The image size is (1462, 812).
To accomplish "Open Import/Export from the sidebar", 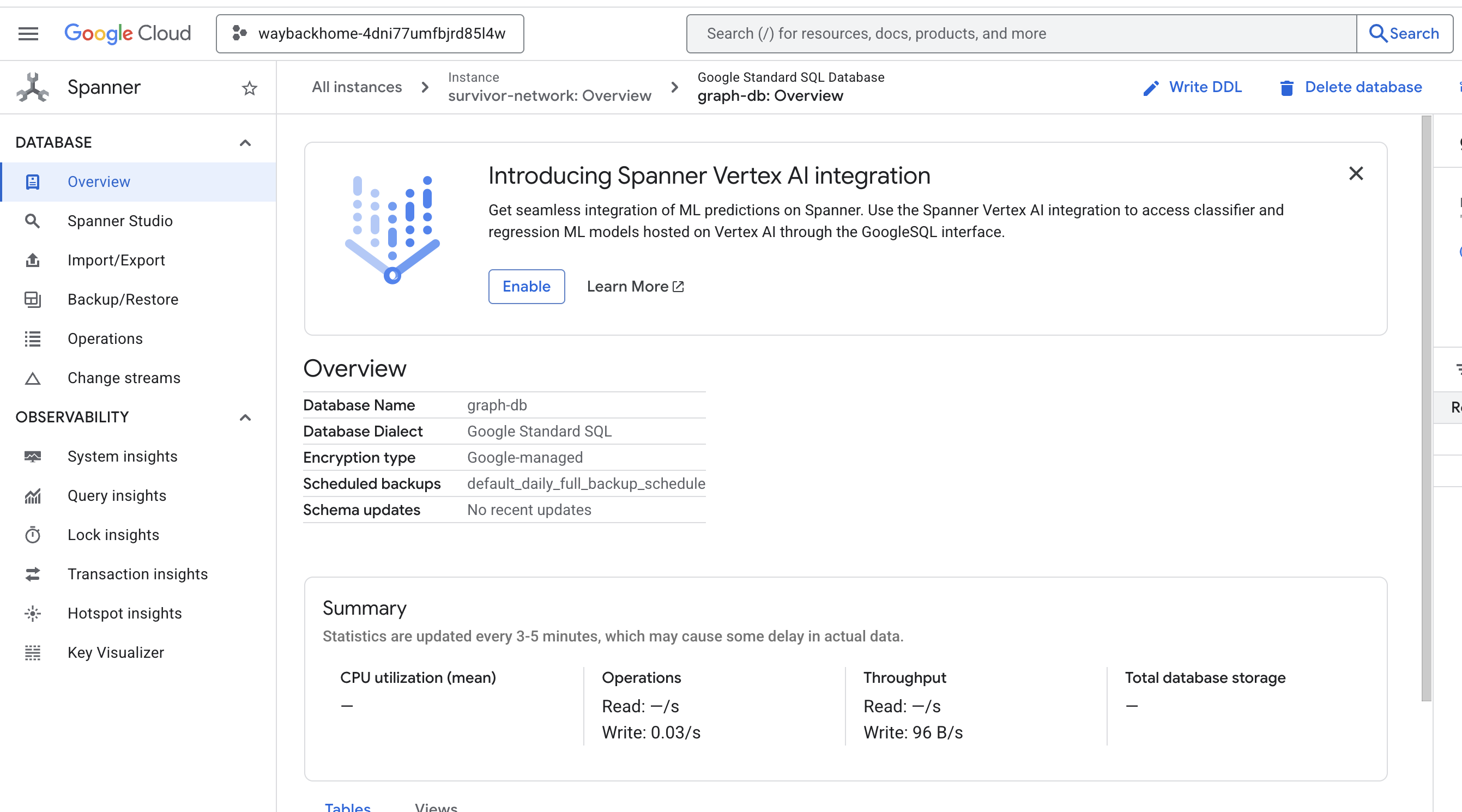I will pyautogui.click(x=116, y=260).
